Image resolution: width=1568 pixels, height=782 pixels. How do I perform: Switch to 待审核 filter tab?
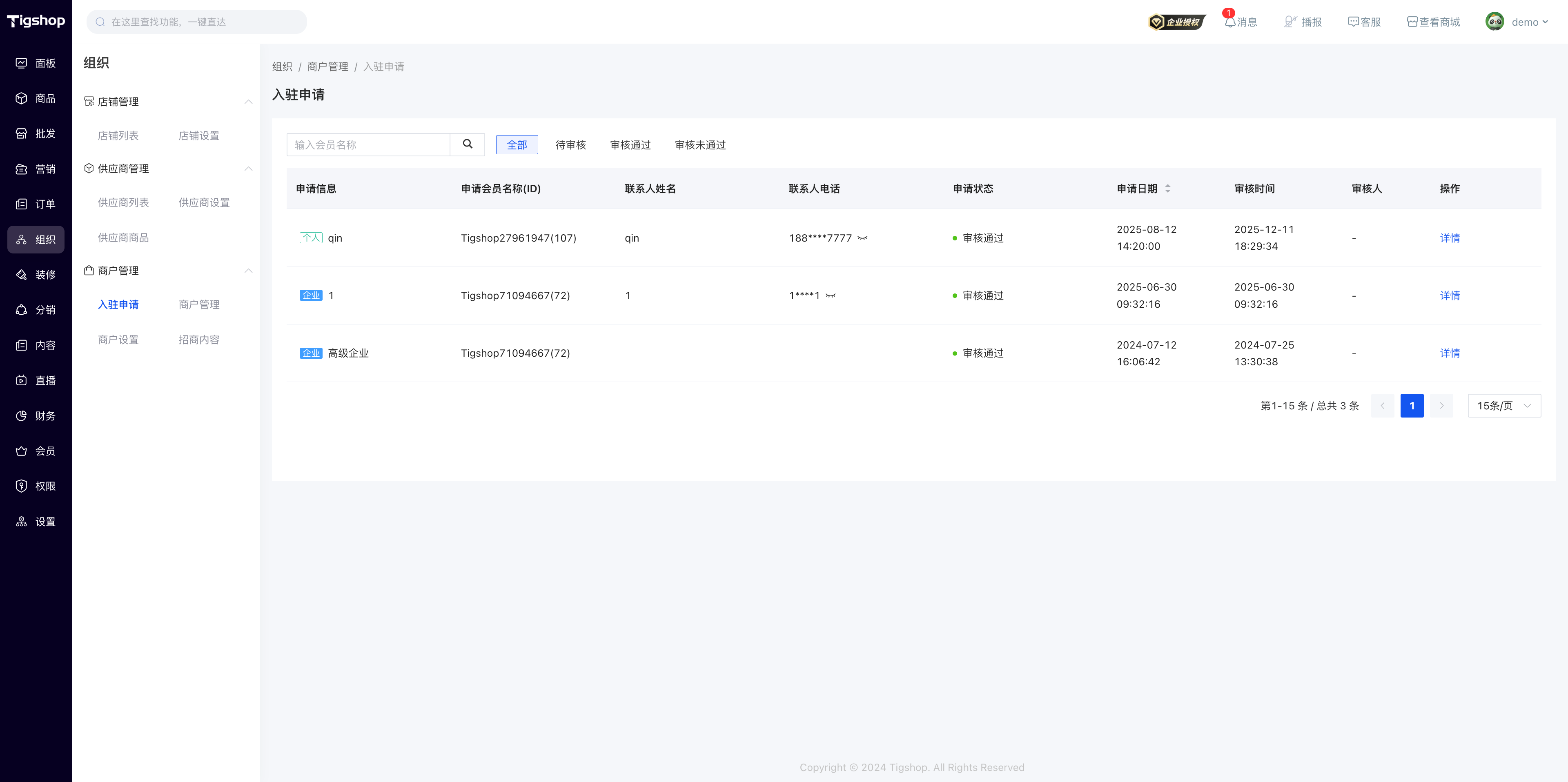[570, 145]
